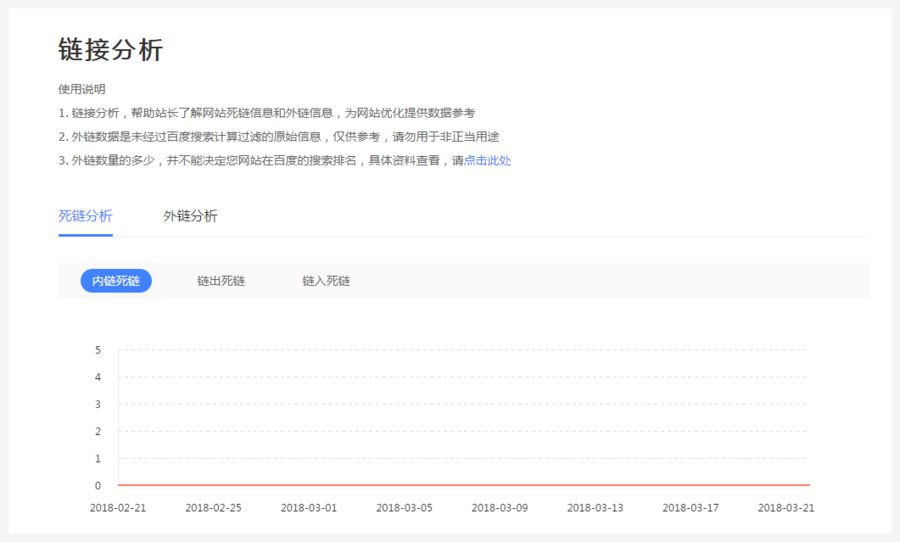Click the y-axis value 0 label

[x=98, y=486]
